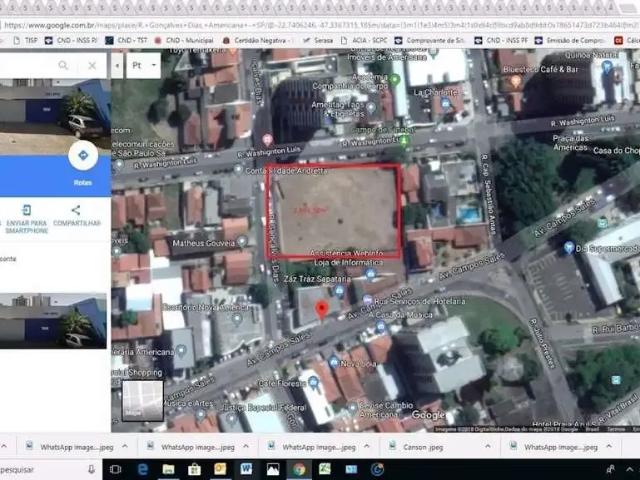
Task: Open the Photos app from the taskbar
Action: (272, 469)
